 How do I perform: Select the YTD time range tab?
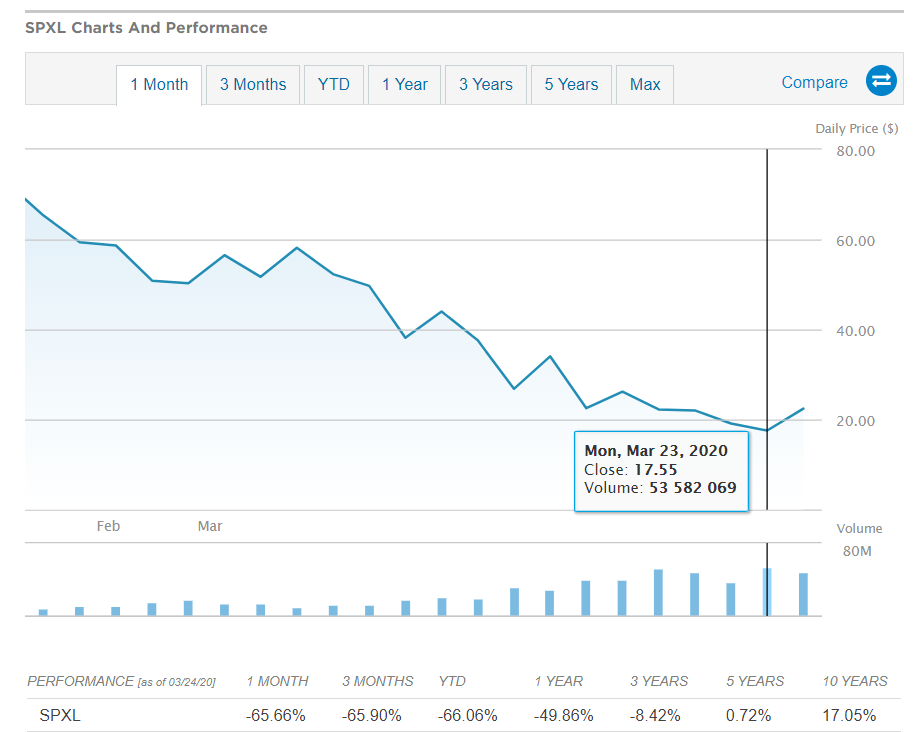(333, 84)
